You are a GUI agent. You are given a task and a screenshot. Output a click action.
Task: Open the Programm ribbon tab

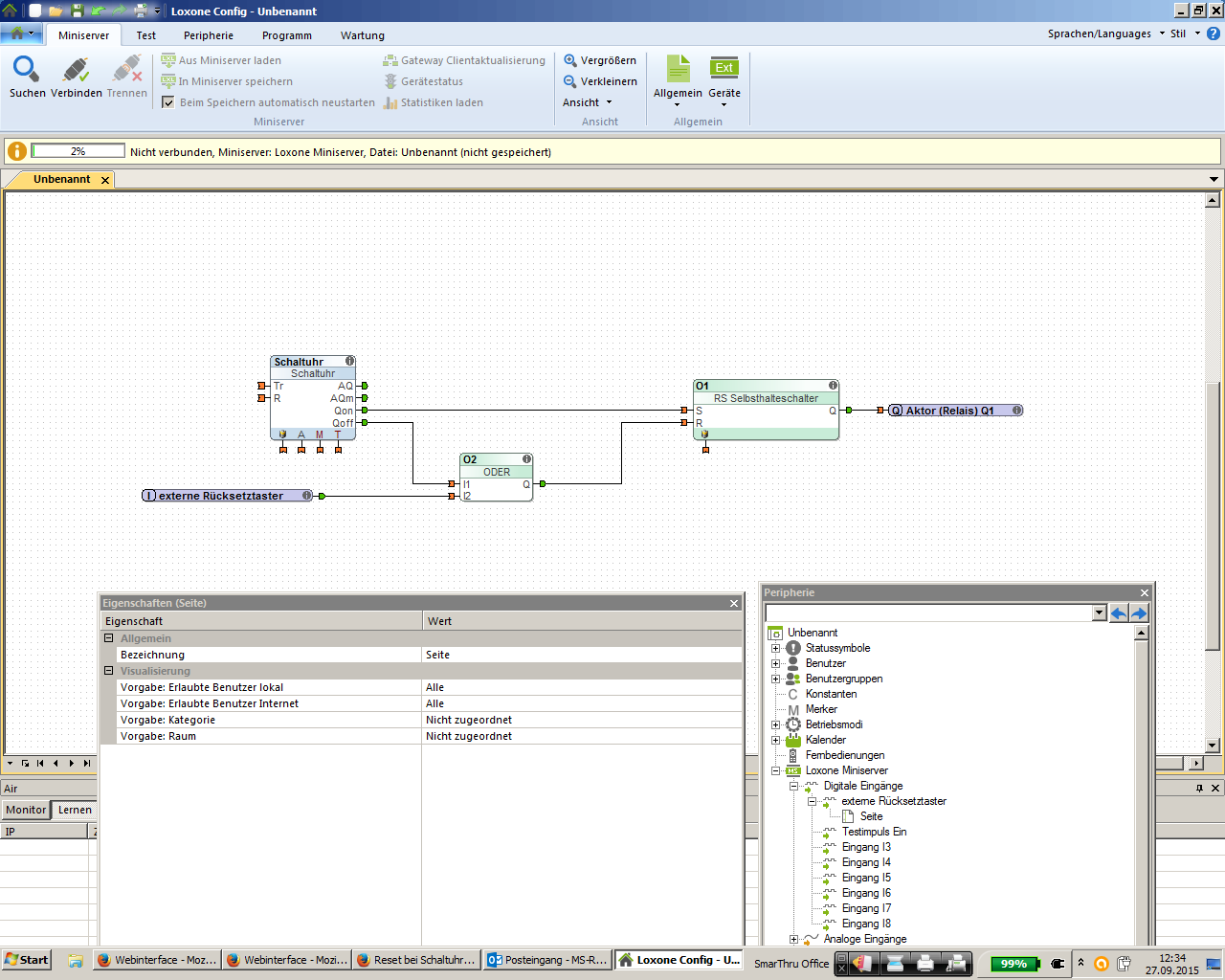(x=286, y=35)
